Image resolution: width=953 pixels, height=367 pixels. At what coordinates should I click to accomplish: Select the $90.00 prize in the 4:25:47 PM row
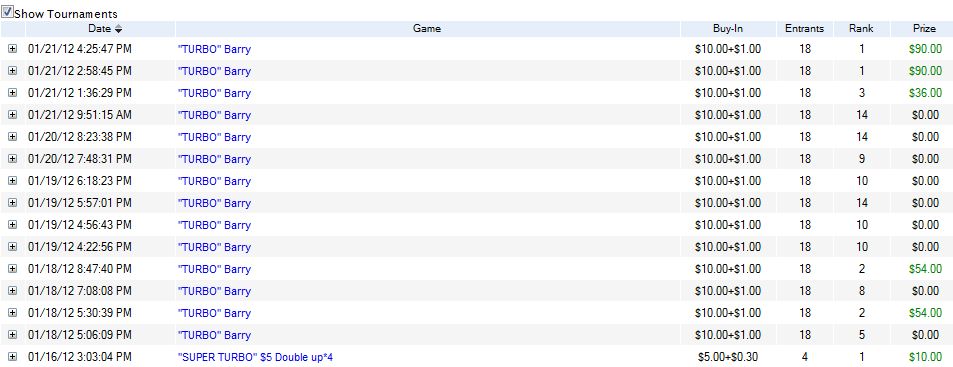pos(925,49)
